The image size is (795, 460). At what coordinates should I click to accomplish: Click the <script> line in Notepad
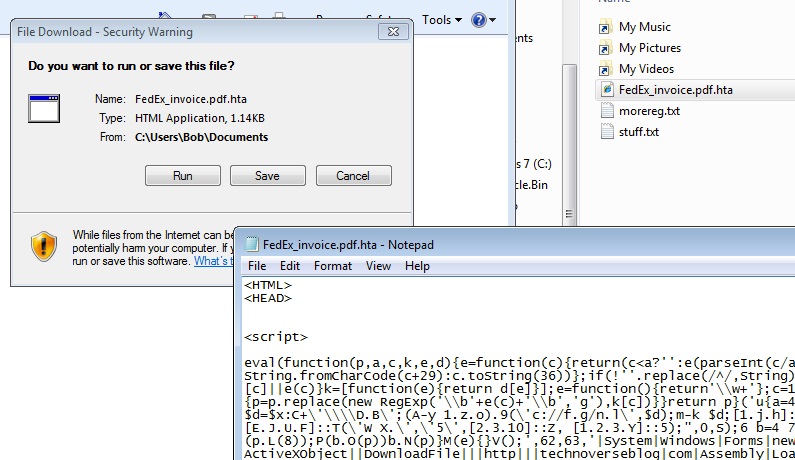(276, 337)
